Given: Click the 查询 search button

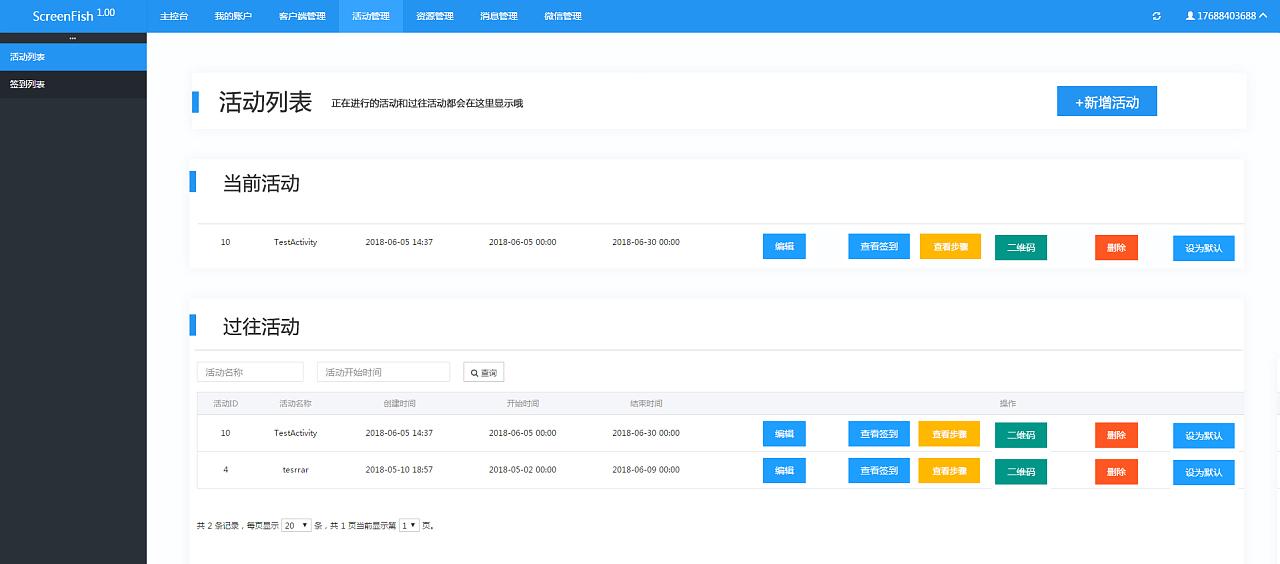Looking at the screenshot, I should point(484,372).
